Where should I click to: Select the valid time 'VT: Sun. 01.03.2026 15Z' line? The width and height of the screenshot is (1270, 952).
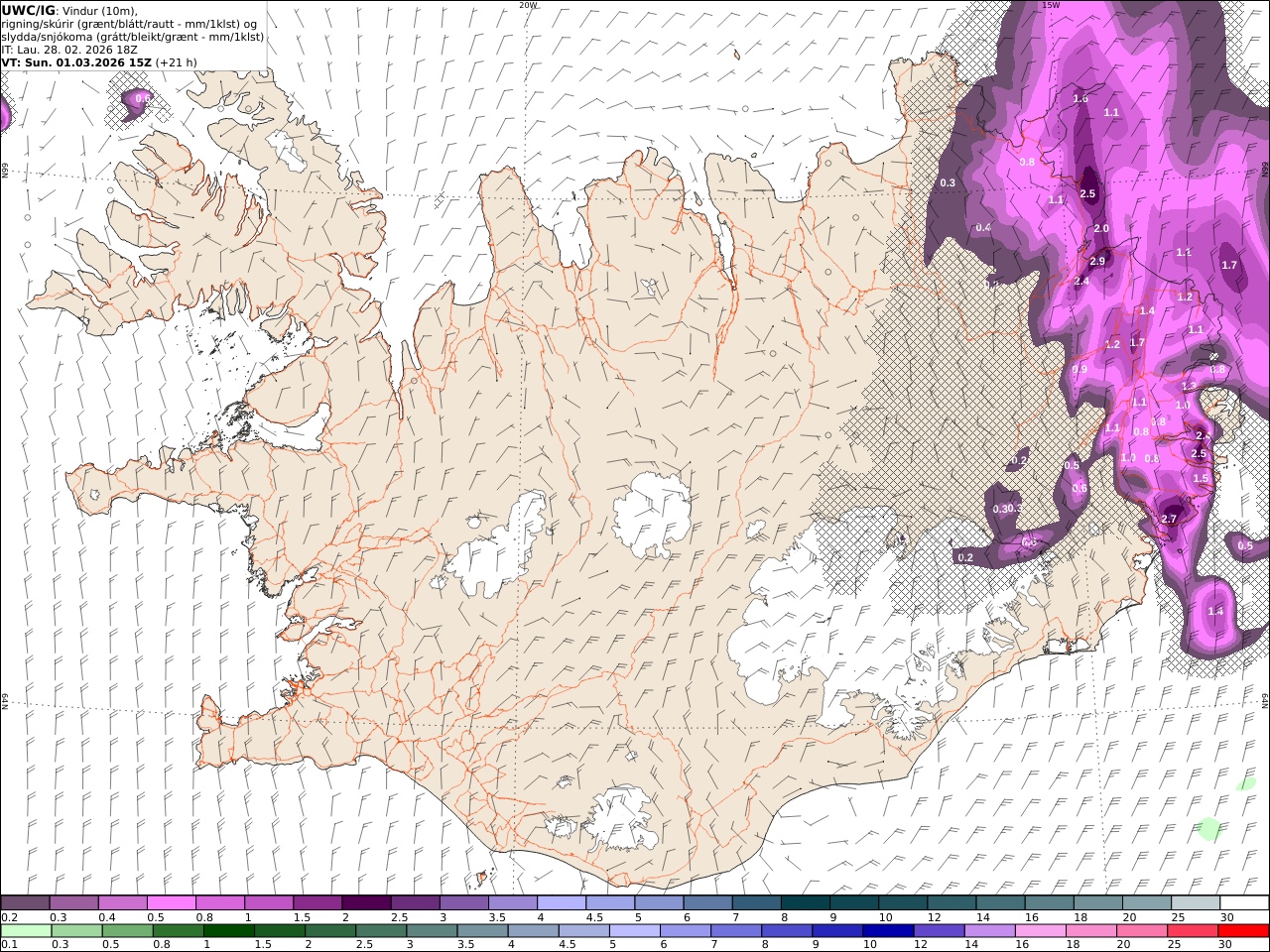(76, 61)
